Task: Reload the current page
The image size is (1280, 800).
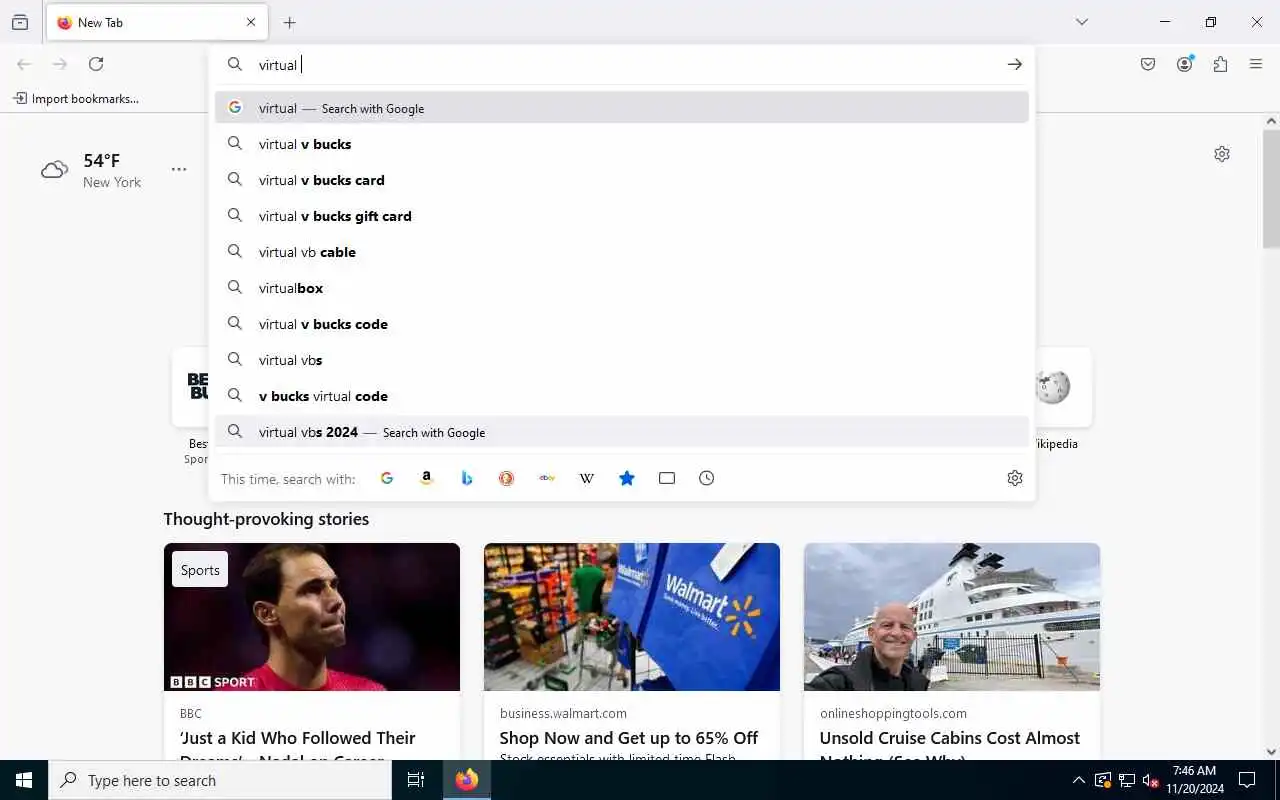Action: tap(96, 64)
